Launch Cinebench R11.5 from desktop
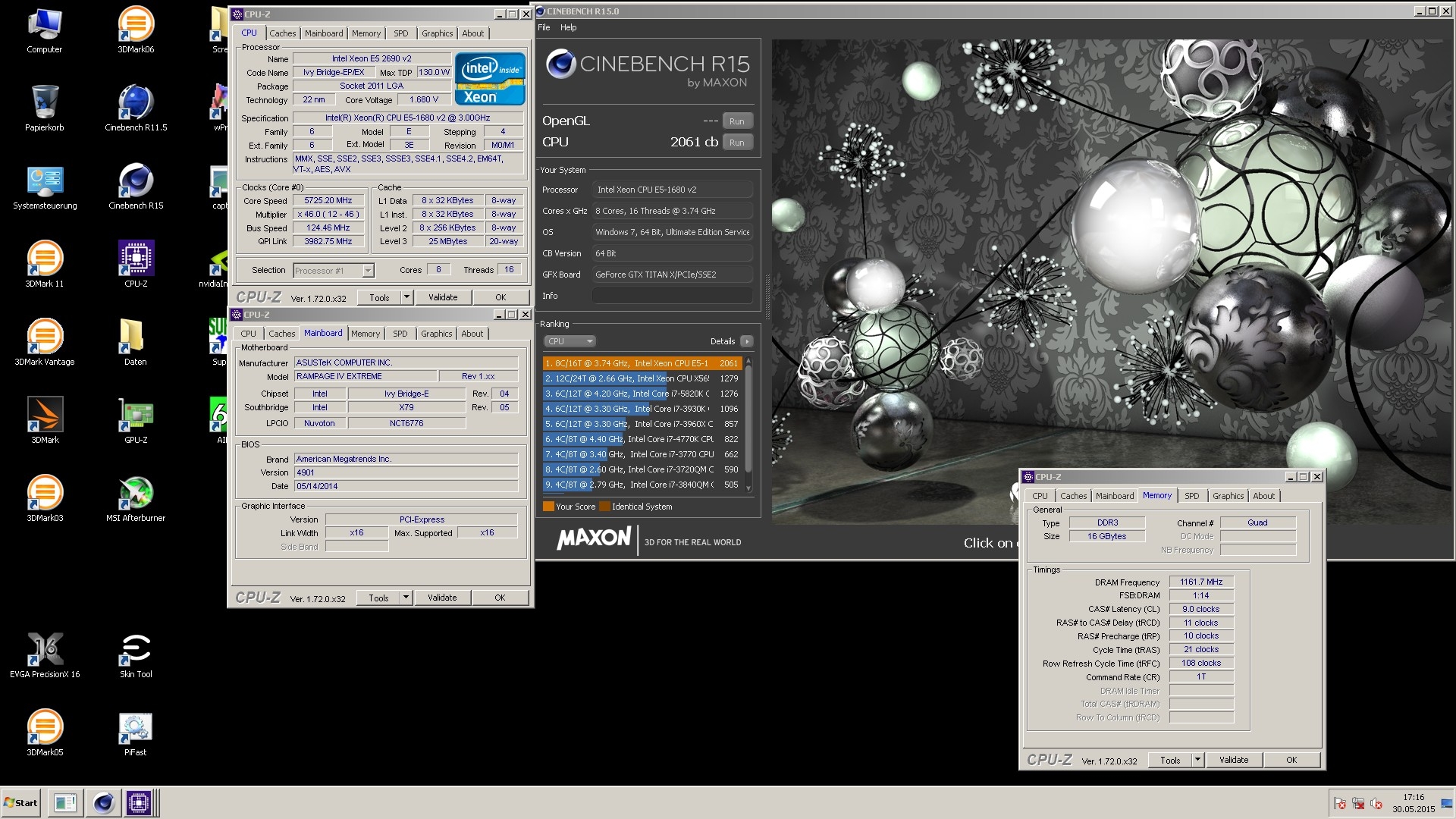The width and height of the screenshot is (1456, 819). [x=136, y=108]
